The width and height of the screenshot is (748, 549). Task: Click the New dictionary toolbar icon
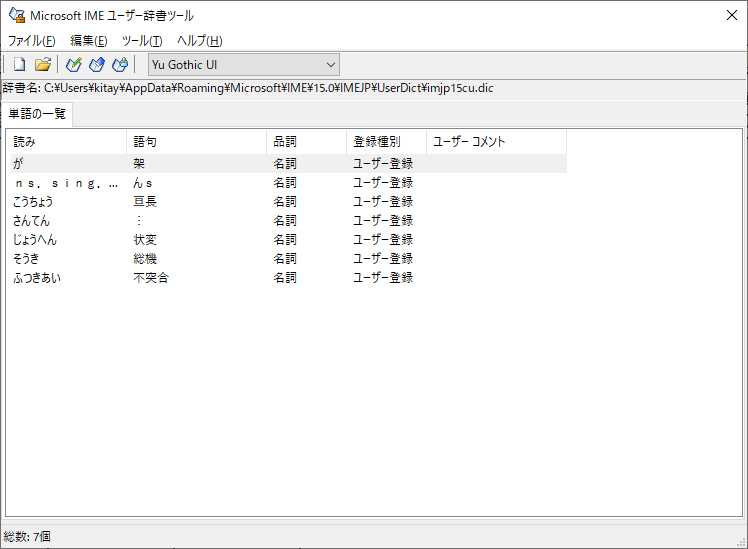(20, 64)
